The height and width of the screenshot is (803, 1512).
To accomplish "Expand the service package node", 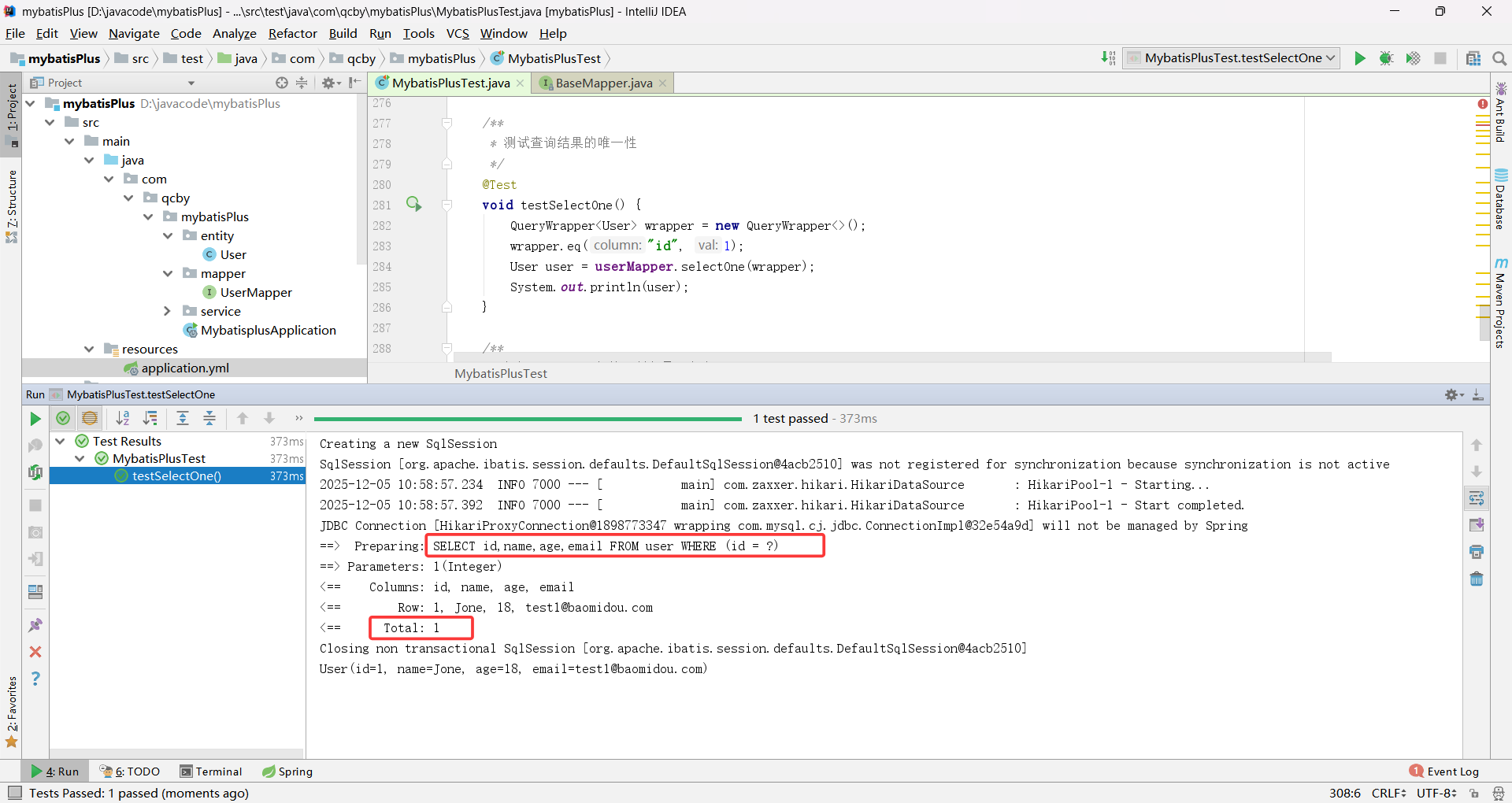I will pos(167,311).
